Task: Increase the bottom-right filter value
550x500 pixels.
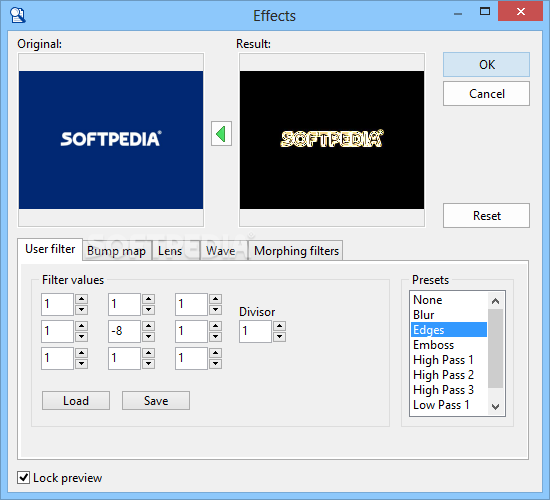Action: tap(216, 353)
